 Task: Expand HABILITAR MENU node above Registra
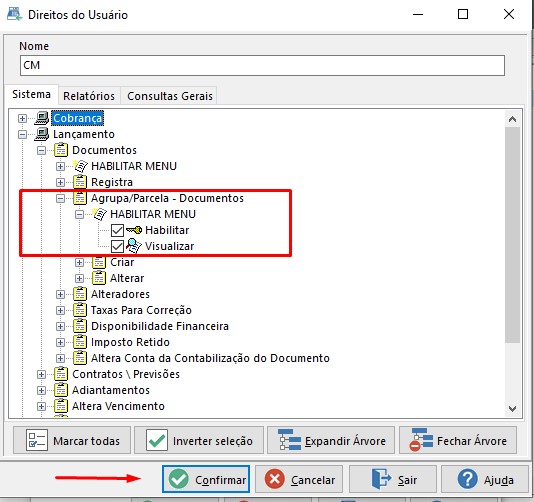click(x=60, y=166)
